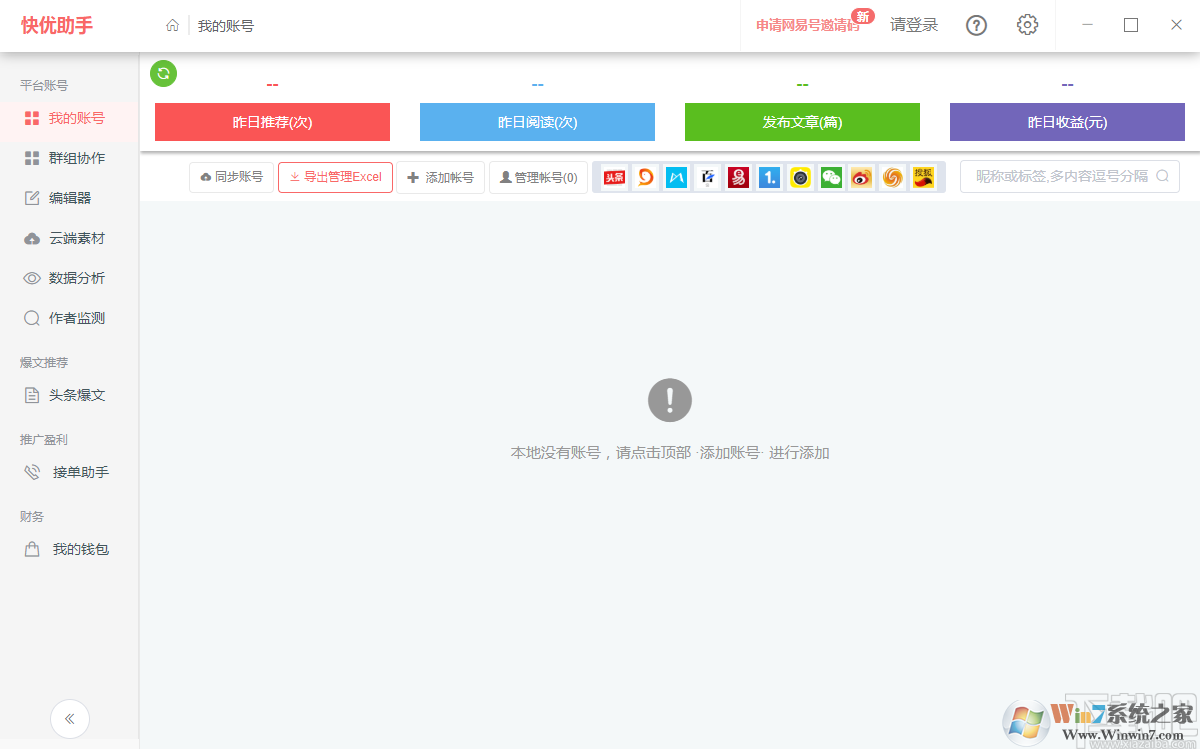Open 头条爆文 from the sidebar
This screenshot has width=1200, height=749.
pos(68,394)
